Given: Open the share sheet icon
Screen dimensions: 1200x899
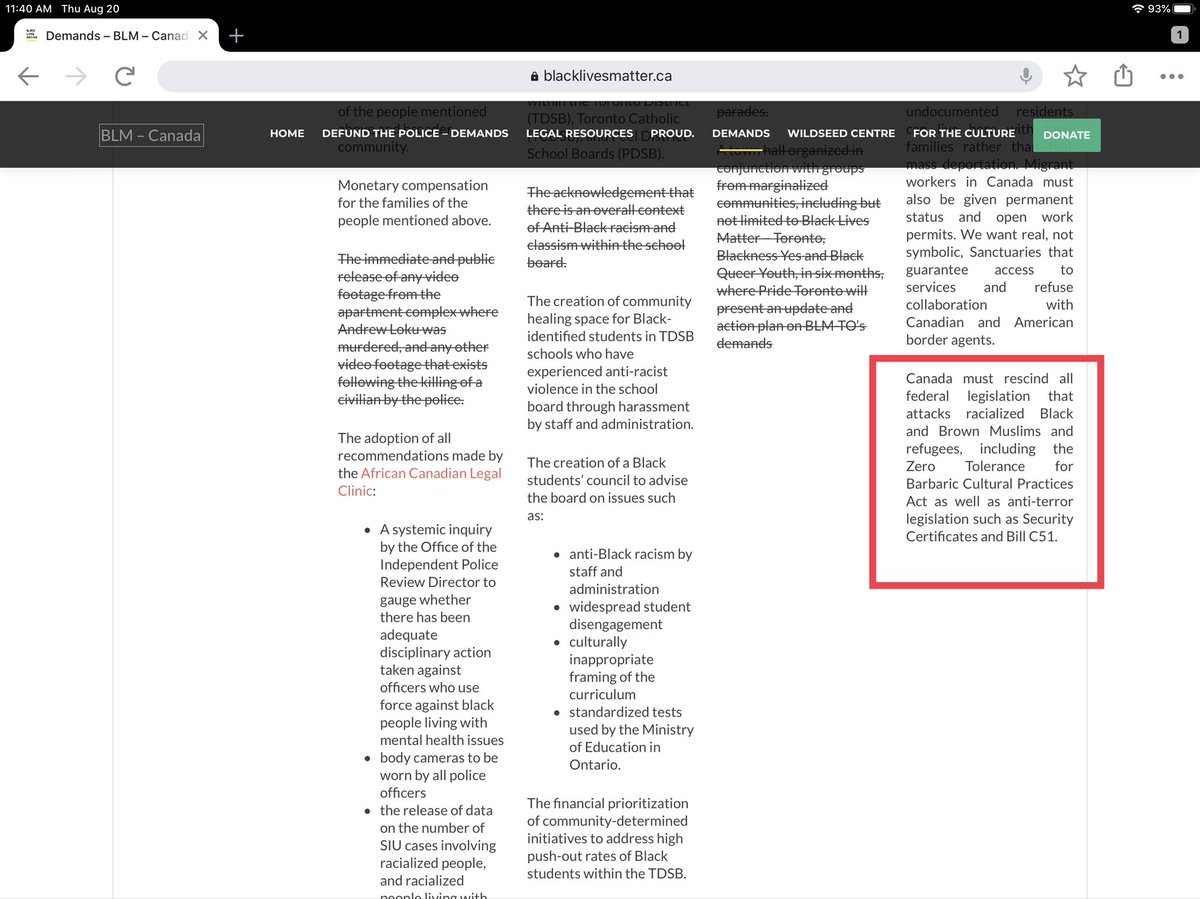Looking at the screenshot, I should 1123,75.
